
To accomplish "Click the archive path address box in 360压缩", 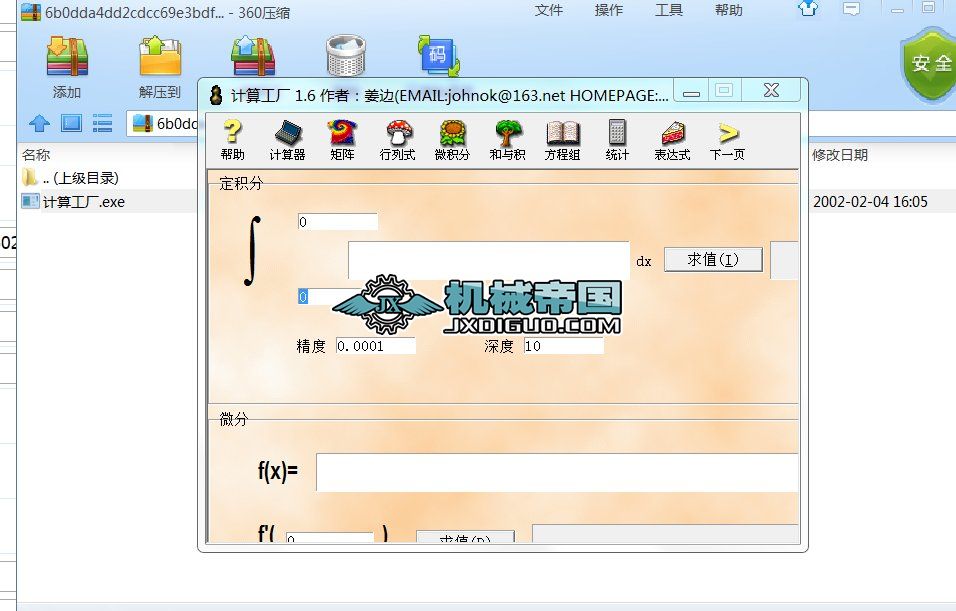I will pos(162,123).
